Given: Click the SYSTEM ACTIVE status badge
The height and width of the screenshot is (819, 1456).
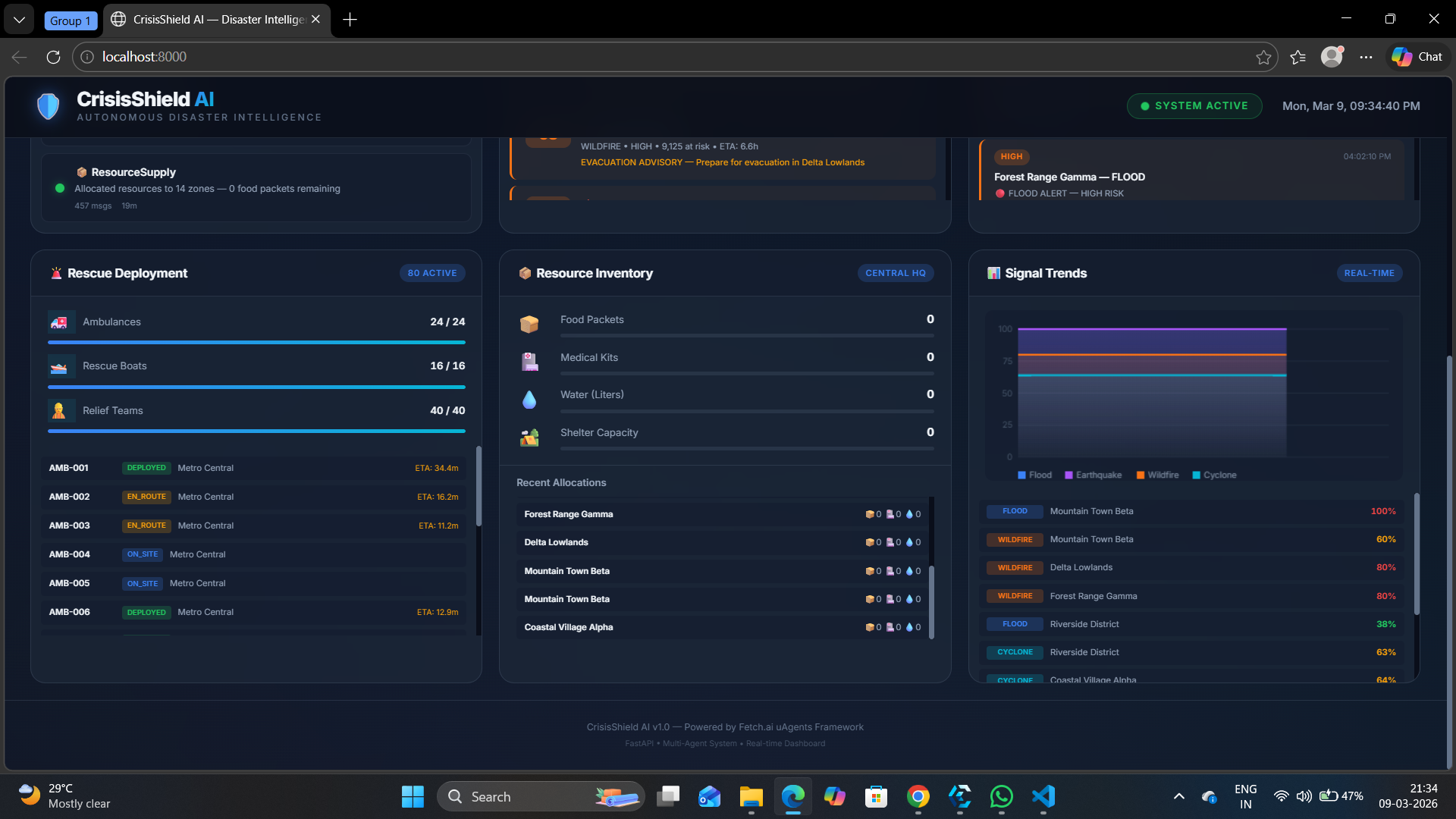Looking at the screenshot, I should (x=1194, y=106).
